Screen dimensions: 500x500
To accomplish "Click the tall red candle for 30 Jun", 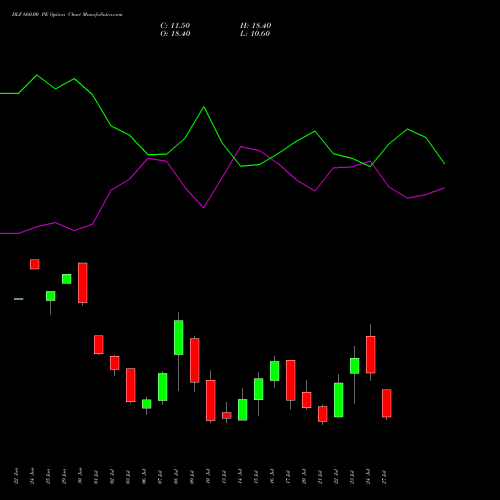I will pos(83,283).
